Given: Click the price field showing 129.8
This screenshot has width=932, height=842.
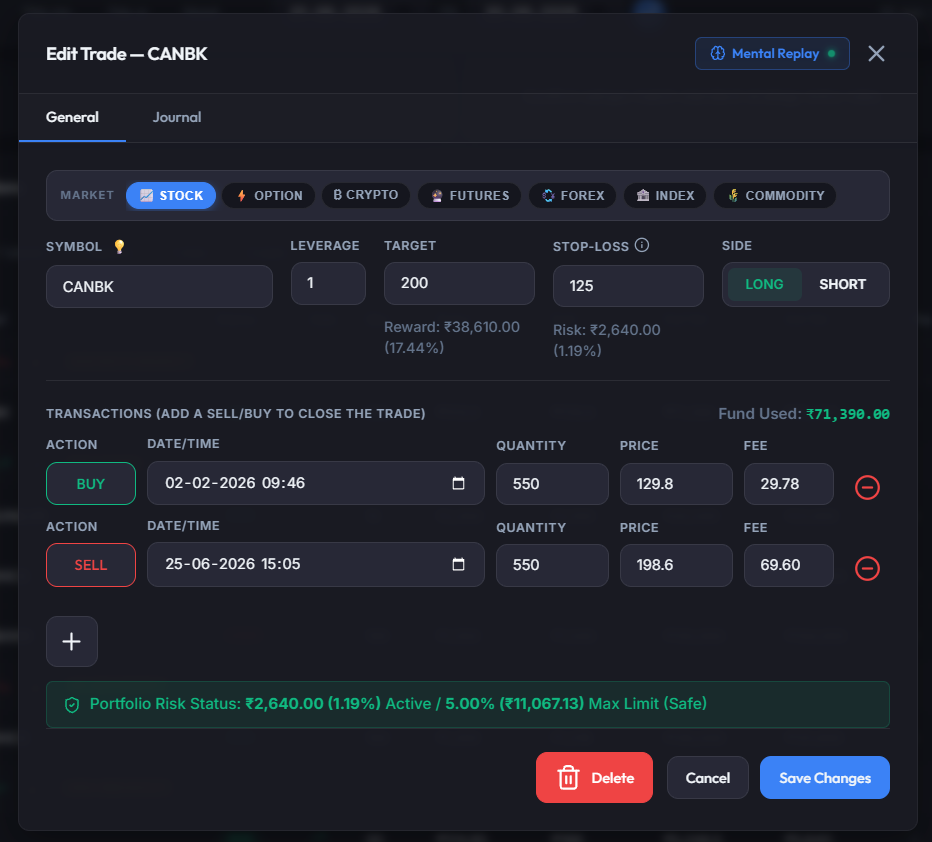Looking at the screenshot, I should (x=676, y=484).
